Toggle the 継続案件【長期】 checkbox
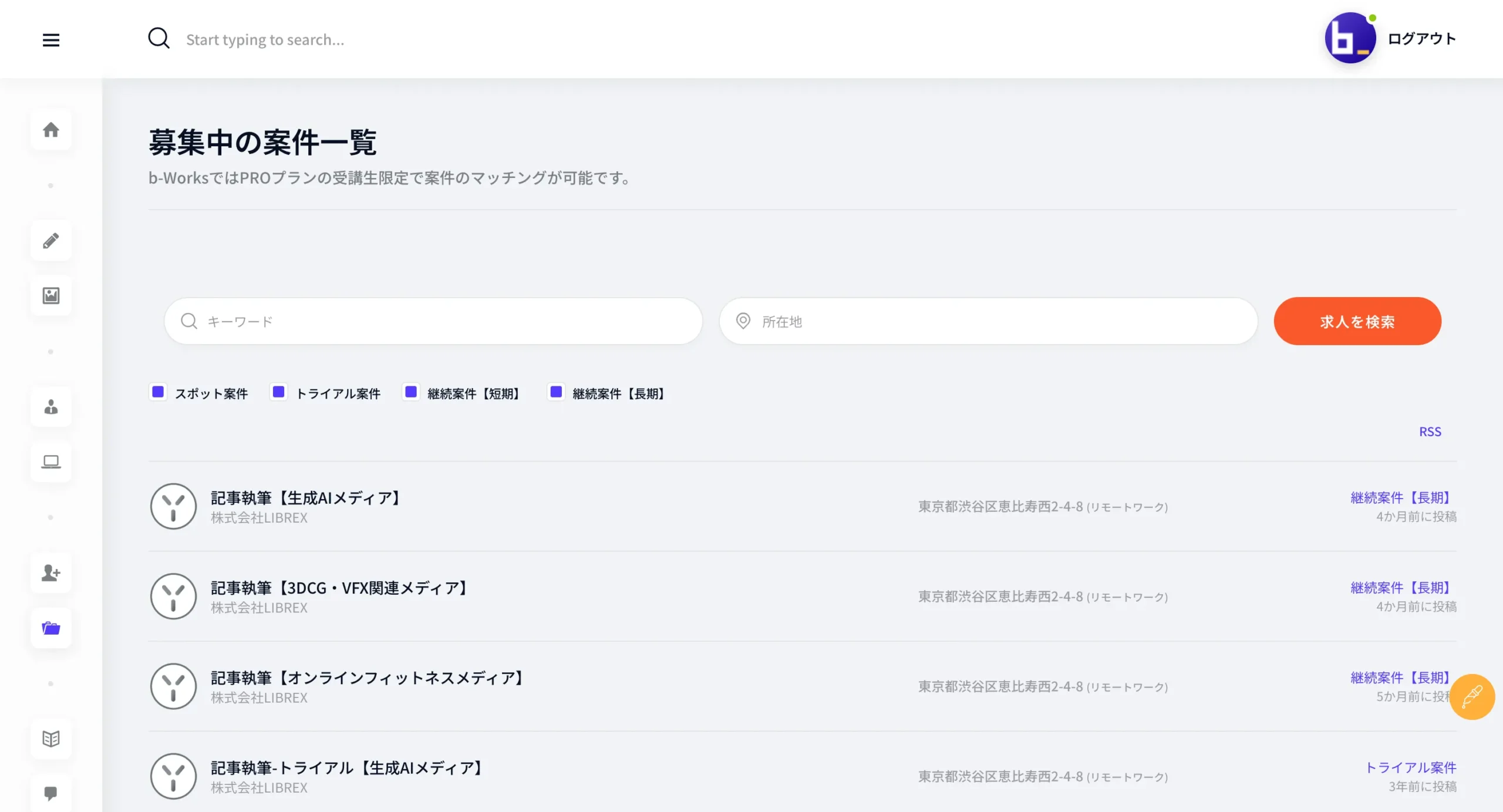This screenshot has width=1503, height=812. coord(556,392)
